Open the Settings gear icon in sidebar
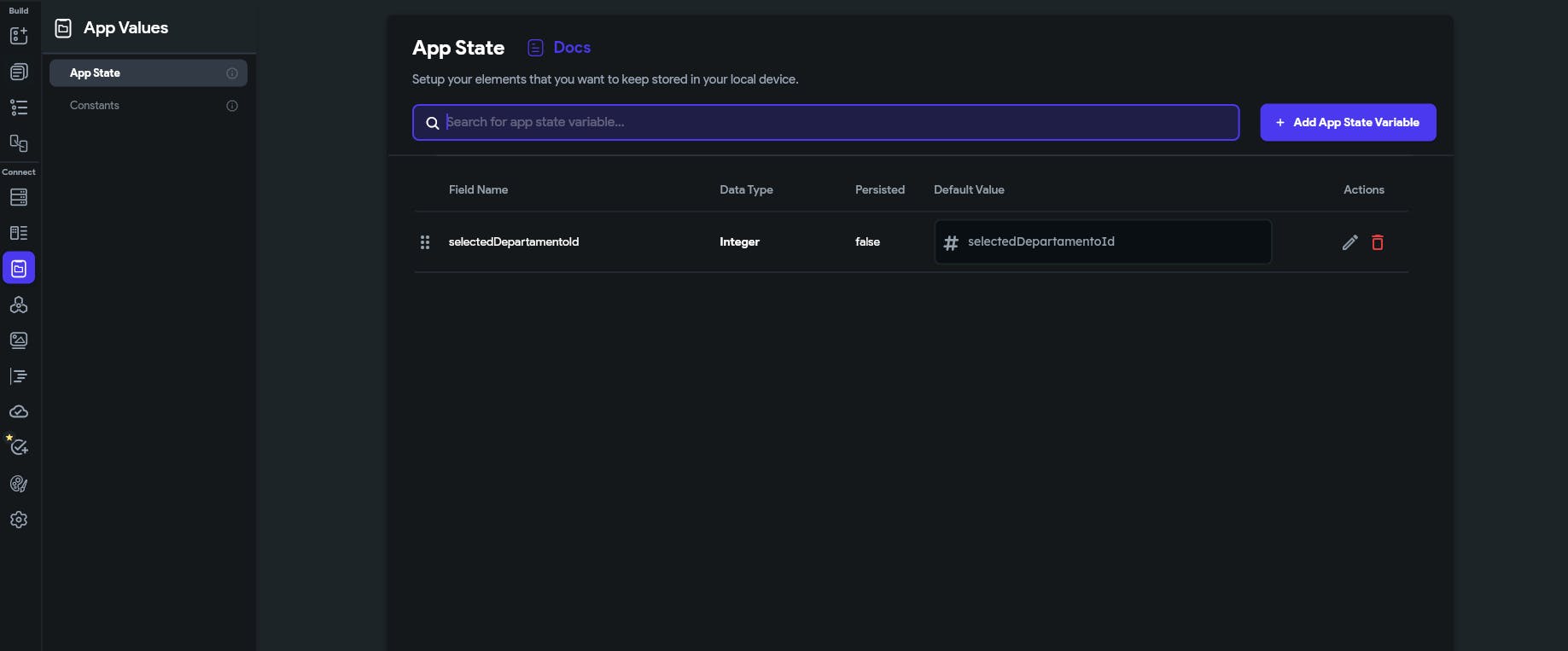The image size is (1568, 651). coord(19,520)
